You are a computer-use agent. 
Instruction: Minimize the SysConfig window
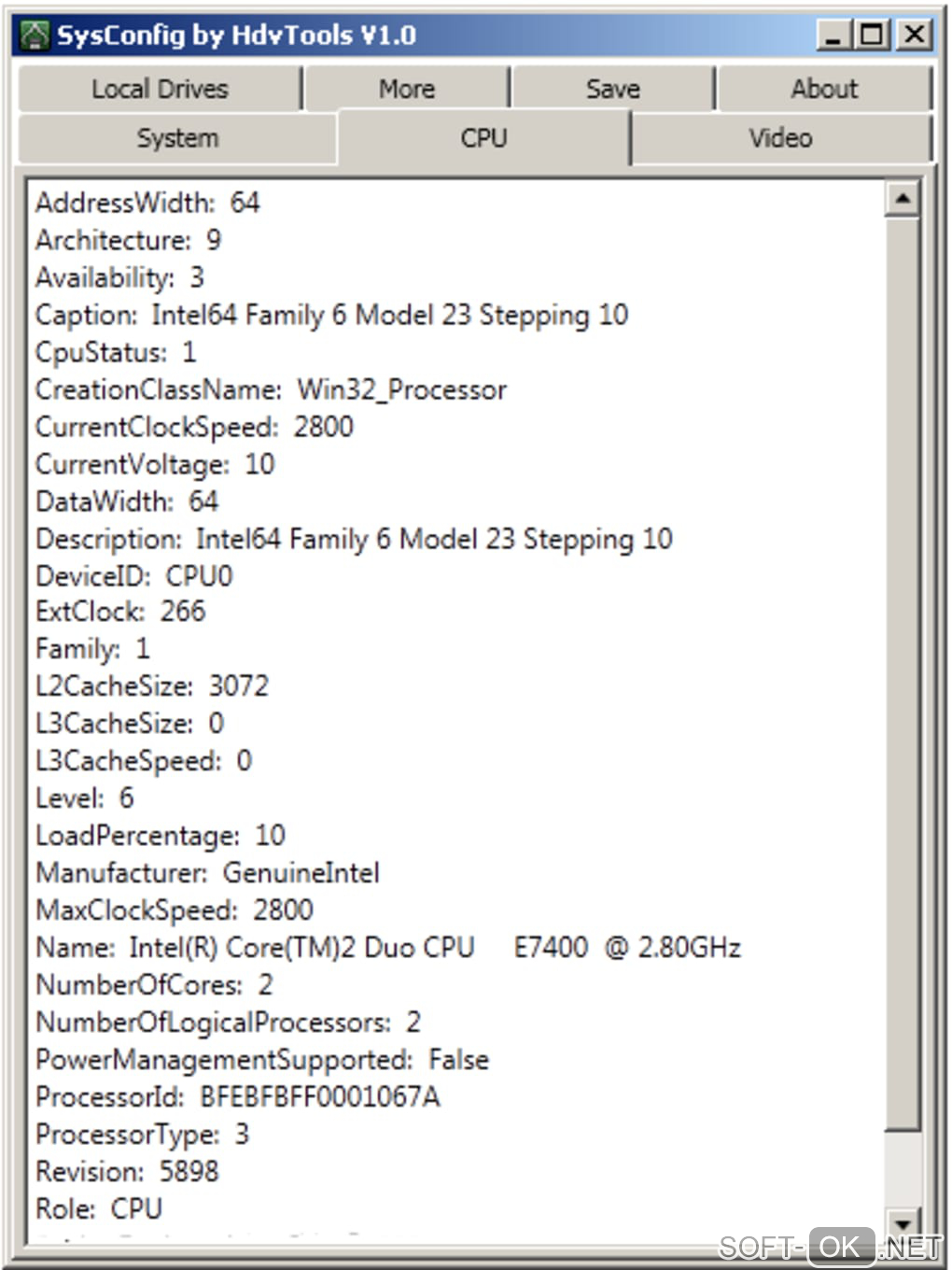[833, 35]
